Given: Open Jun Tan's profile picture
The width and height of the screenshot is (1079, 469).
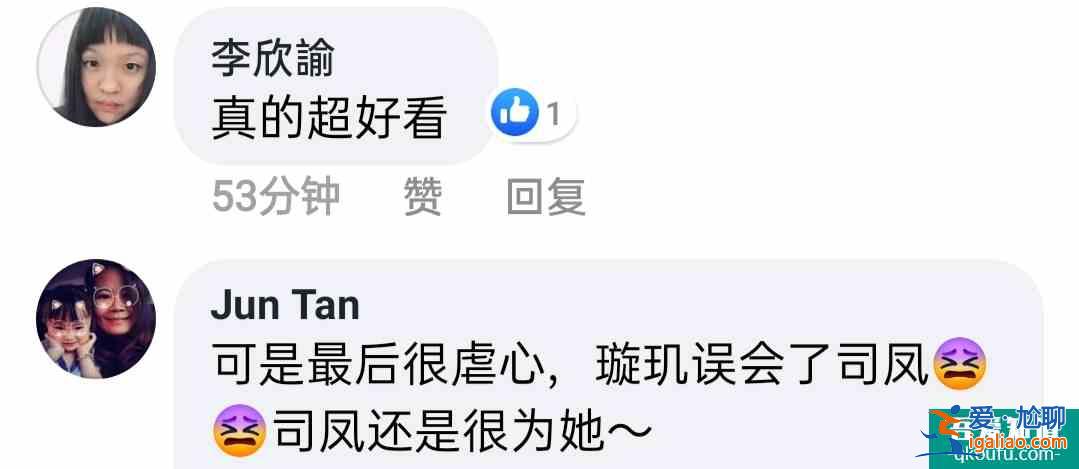Looking at the screenshot, I should click(x=96, y=318).
